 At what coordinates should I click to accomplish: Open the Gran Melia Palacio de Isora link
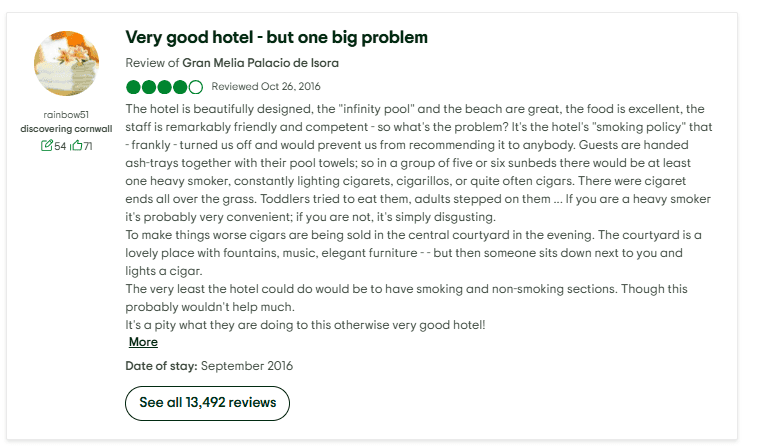[260, 63]
